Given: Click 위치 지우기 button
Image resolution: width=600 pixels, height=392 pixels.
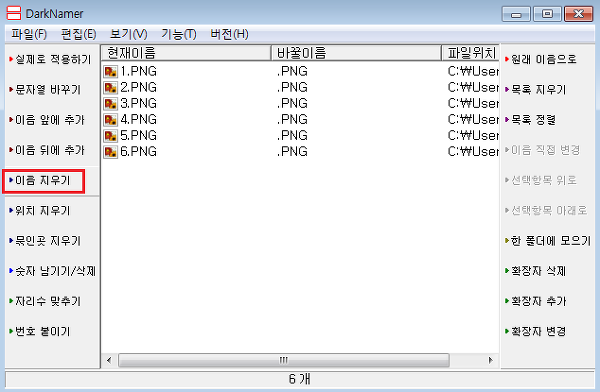Looking at the screenshot, I should point(40,211).
